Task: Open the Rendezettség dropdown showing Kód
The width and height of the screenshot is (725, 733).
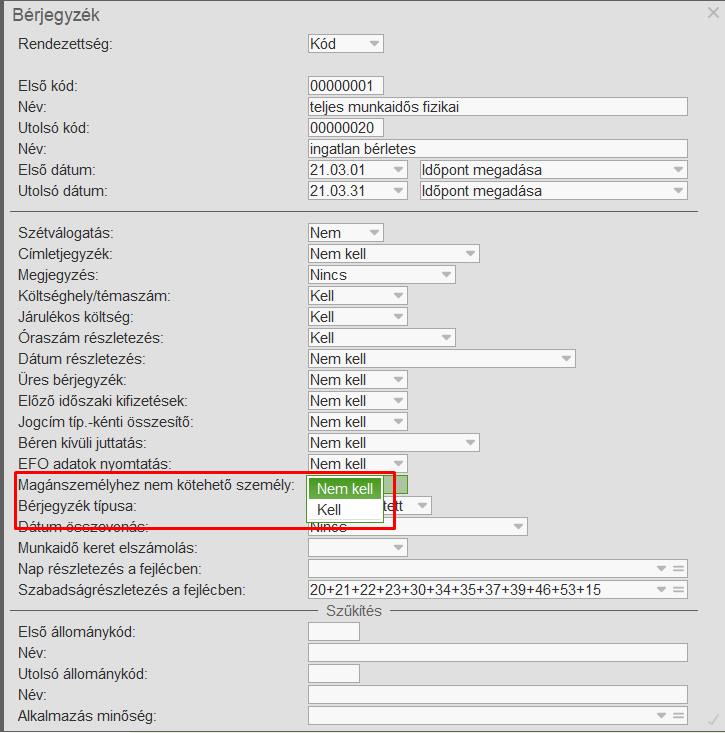Action: [346, 44]
